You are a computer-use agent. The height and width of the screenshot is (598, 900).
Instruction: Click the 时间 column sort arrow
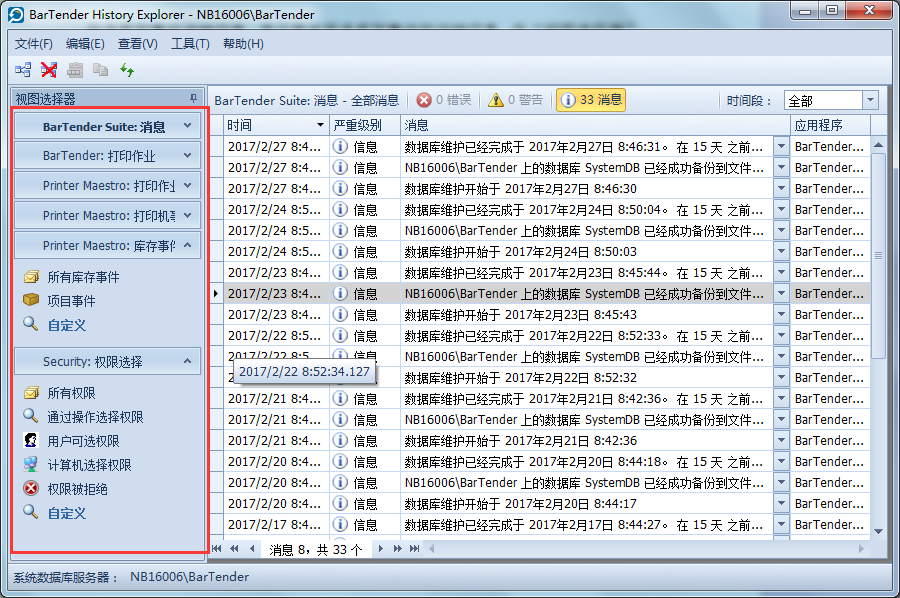[x=320, y=125]
